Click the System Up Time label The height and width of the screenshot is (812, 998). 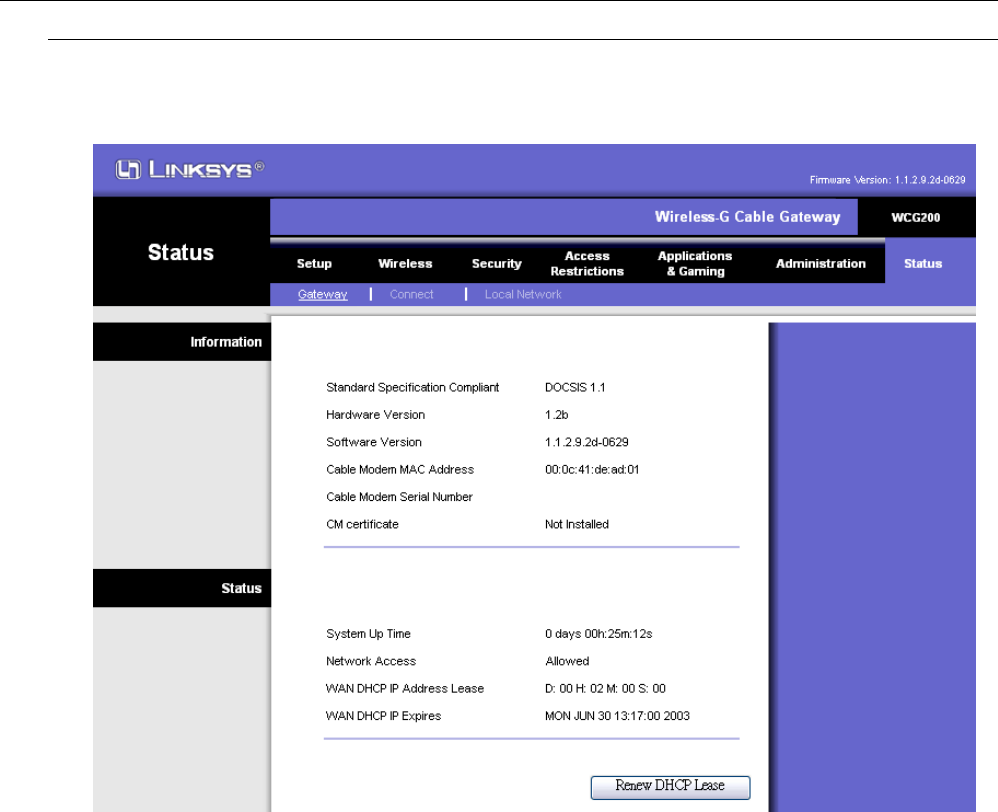(x=368, y=634)
